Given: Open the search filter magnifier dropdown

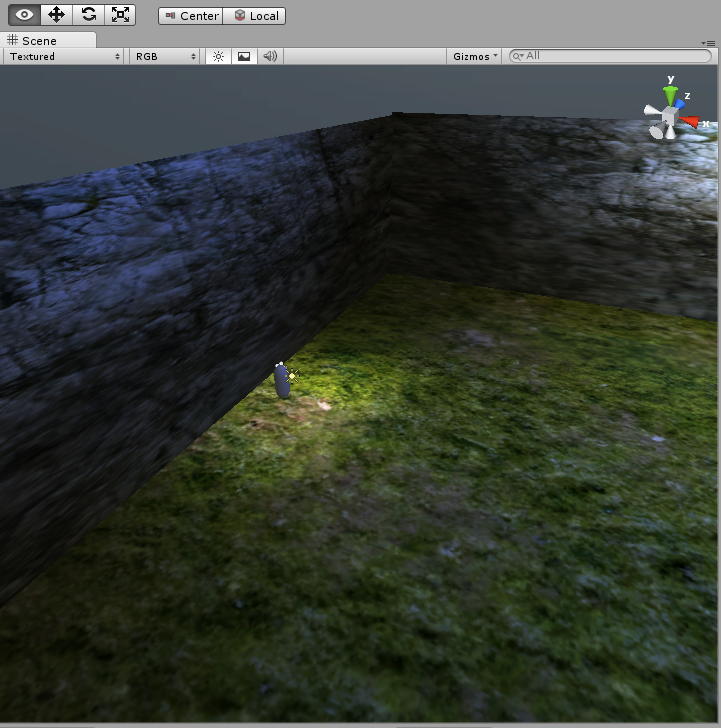Looking at the screenshot, I should 518,56.
